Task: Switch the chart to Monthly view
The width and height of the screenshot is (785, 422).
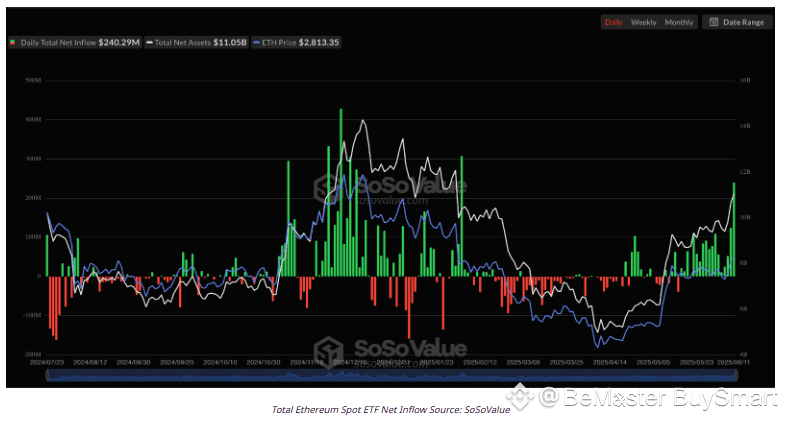Action: tap(679, 22)
